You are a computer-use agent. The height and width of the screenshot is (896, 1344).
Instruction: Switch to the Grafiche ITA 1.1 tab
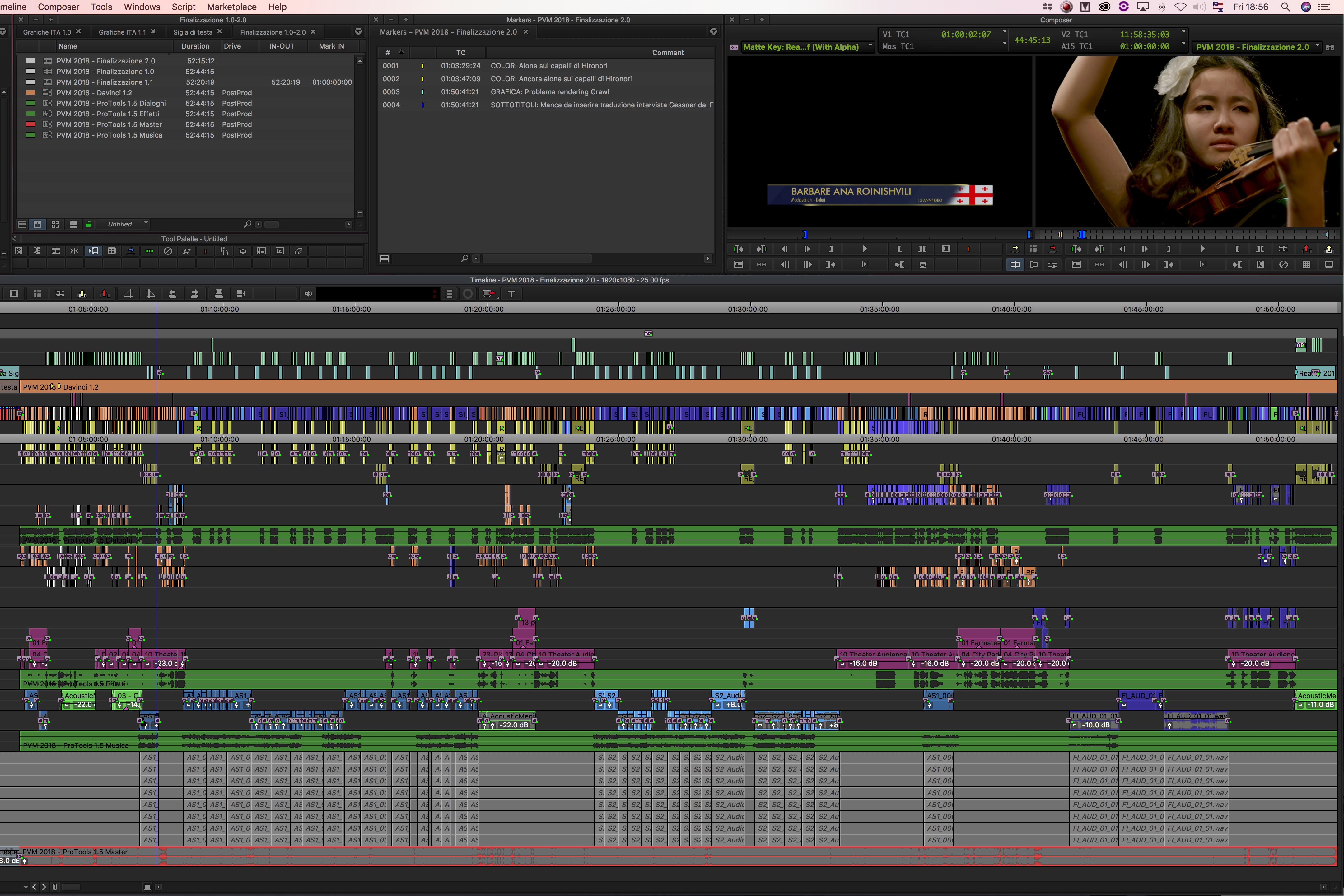point(122,32)
